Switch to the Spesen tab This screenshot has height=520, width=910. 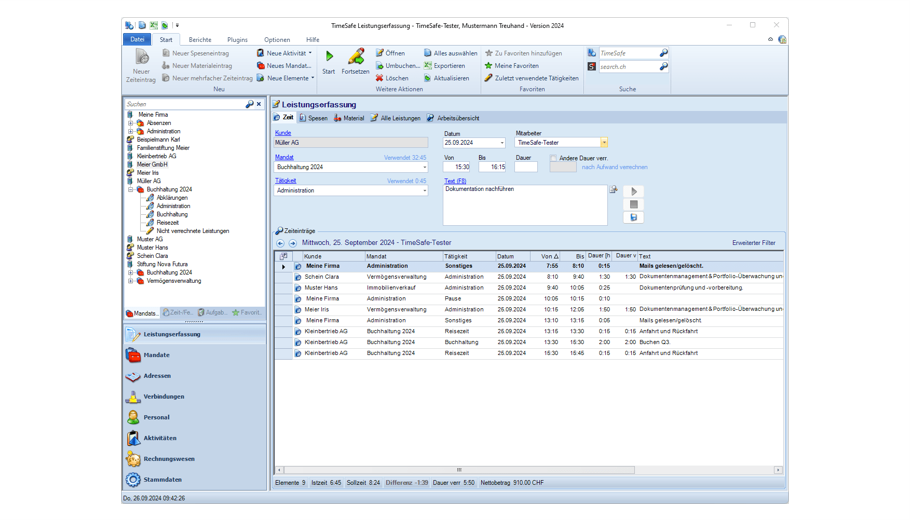click(314, 118)
